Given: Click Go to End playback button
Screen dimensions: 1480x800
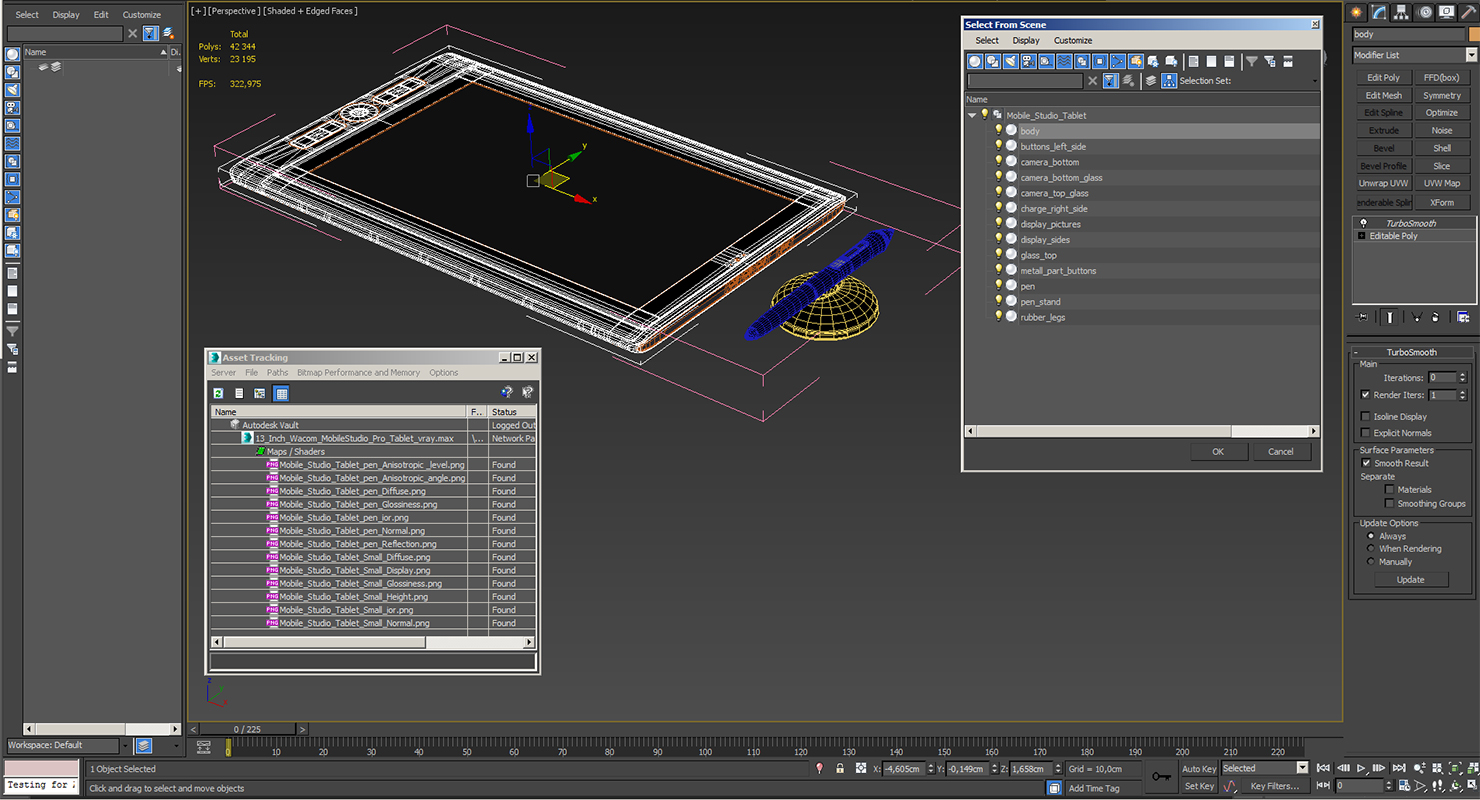Looking at the screenshot, I should [x=1399, y=768].
